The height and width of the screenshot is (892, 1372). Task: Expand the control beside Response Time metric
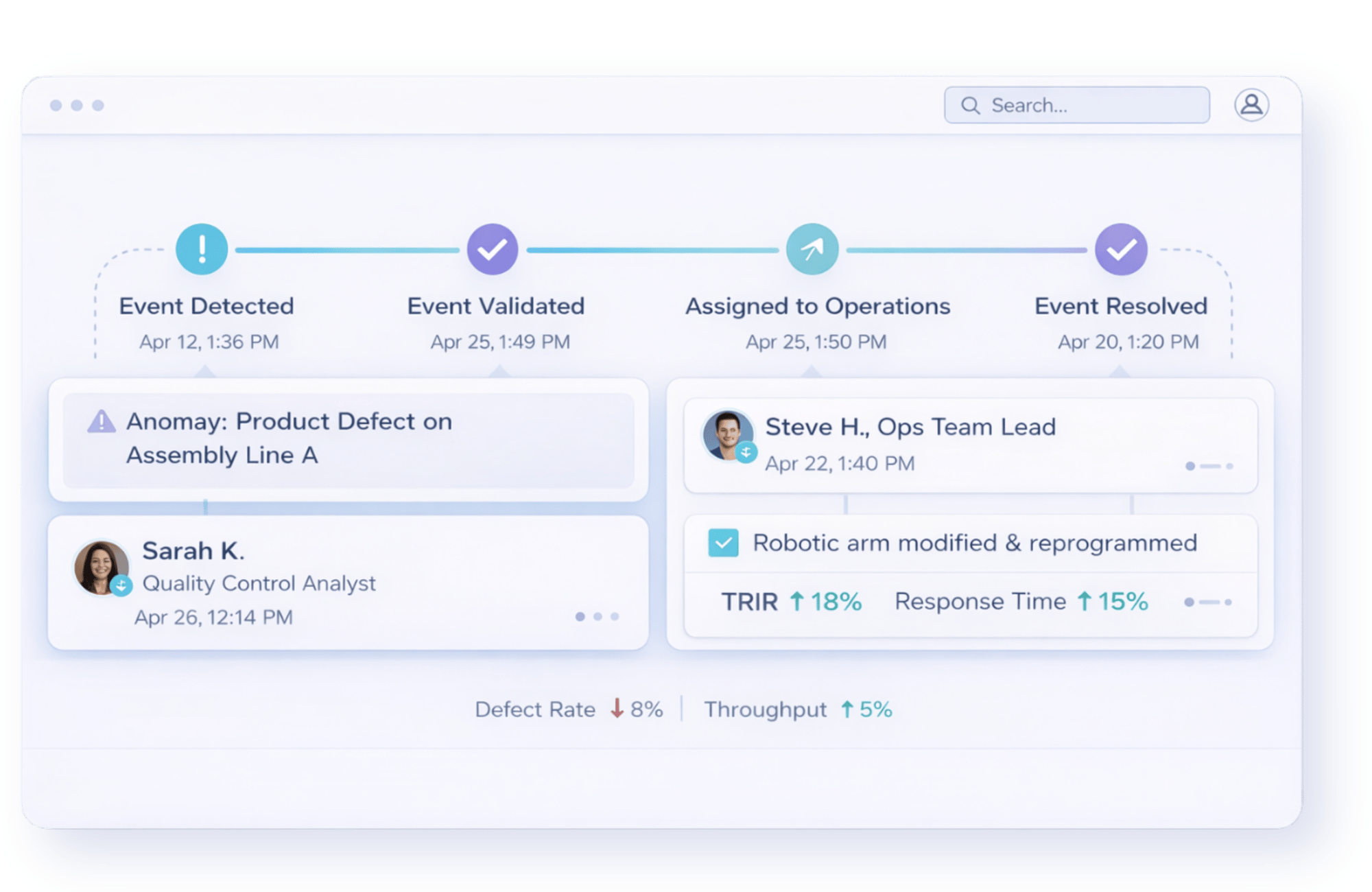click(1210, 602)
